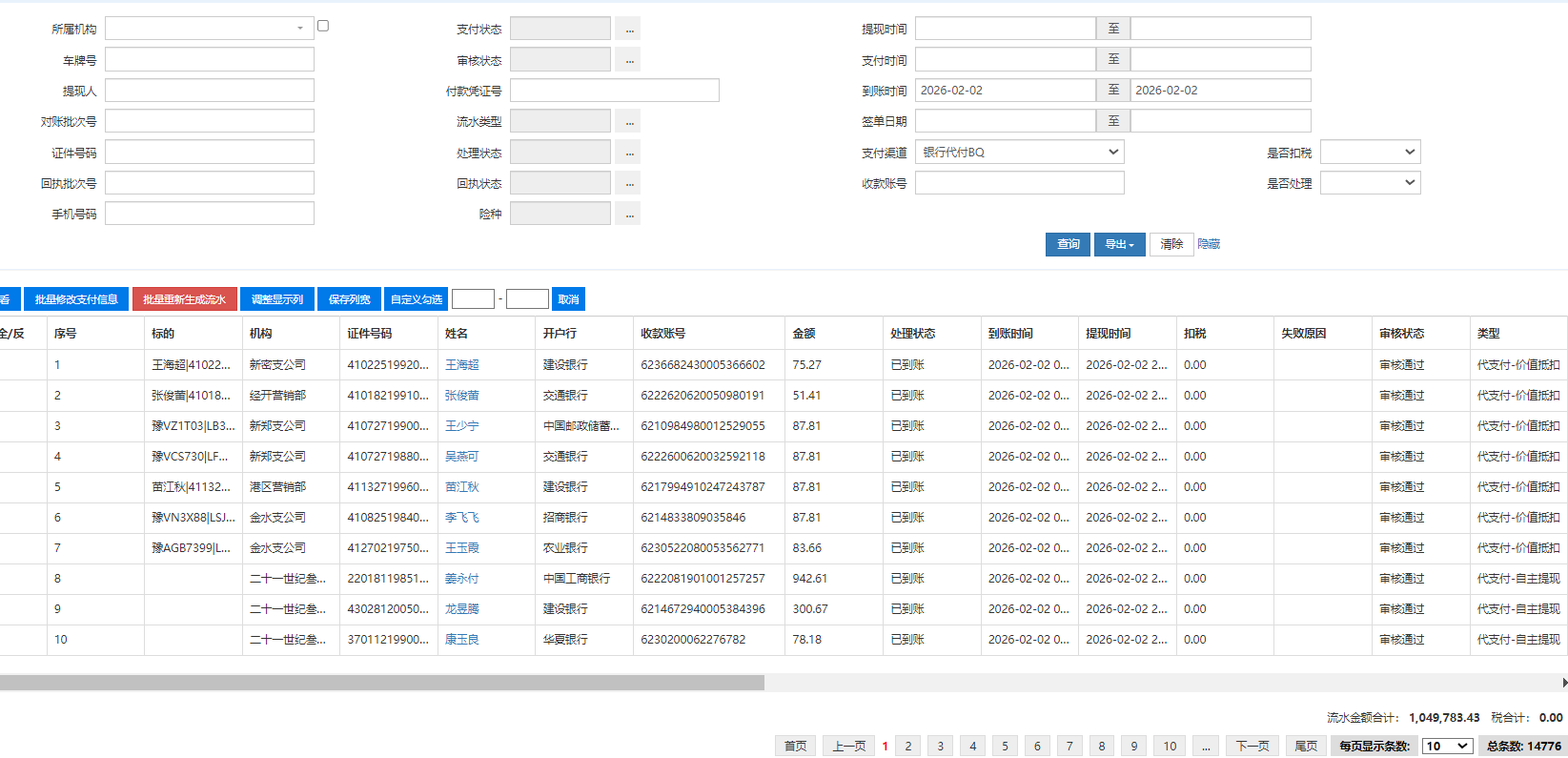Click the right scroll arrow of the table
The width and height of the screenshot is (1568, 758).
[x=1563, y=683]
